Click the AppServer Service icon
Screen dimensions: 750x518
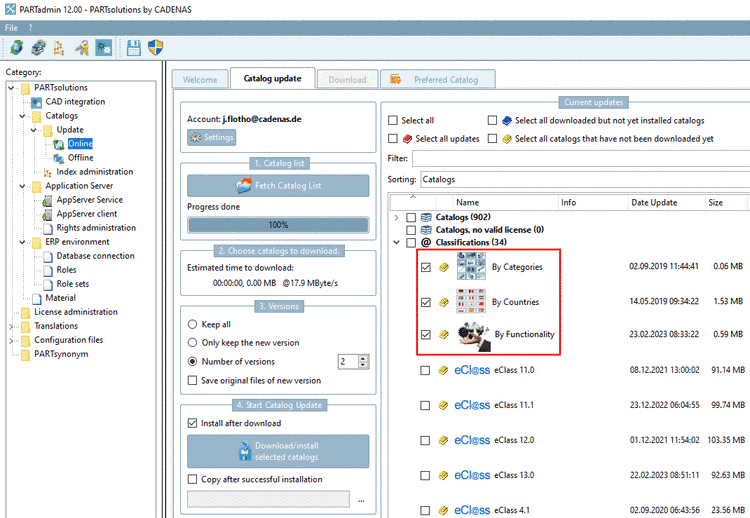pos(47,200)
